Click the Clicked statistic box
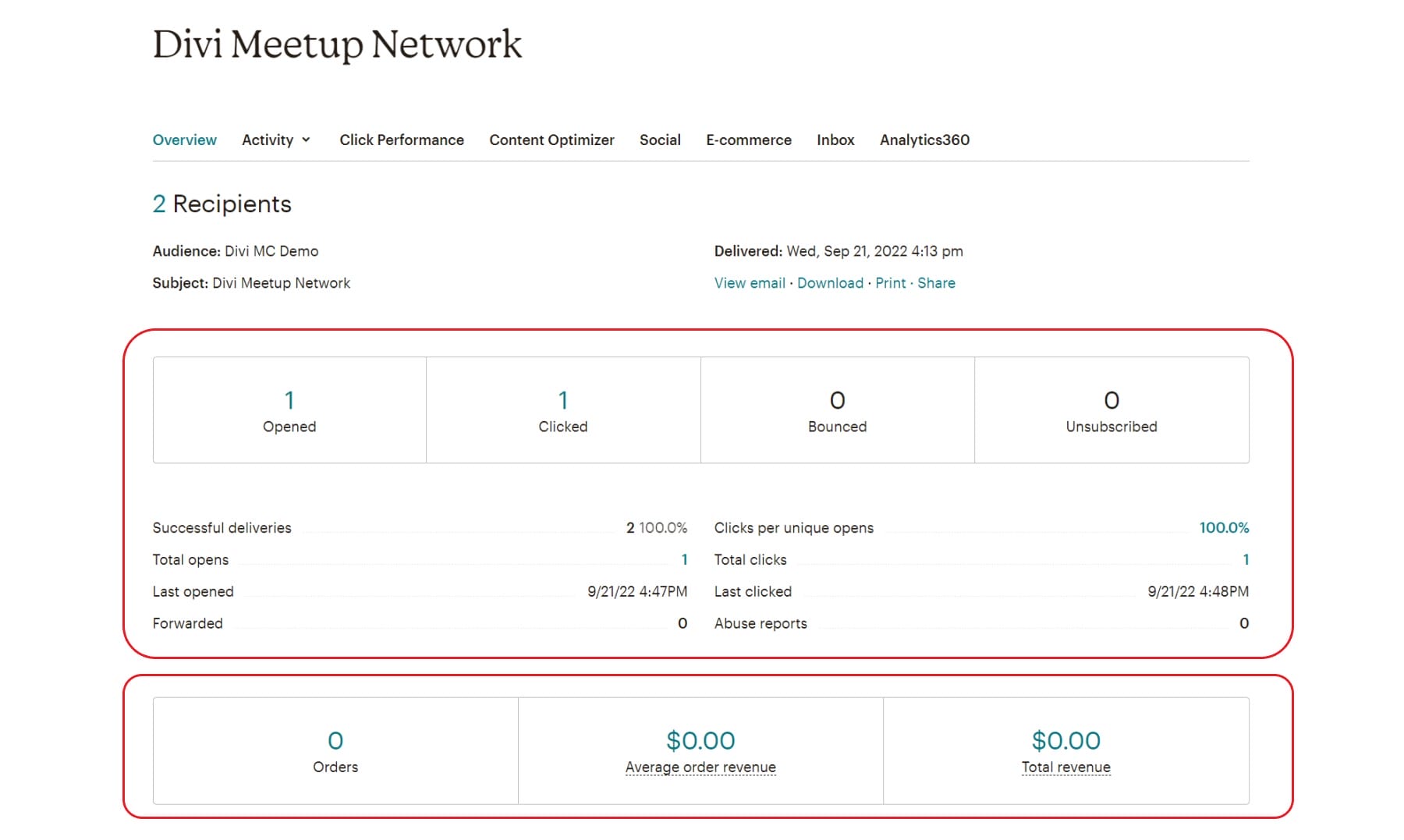 coord(562,409)
